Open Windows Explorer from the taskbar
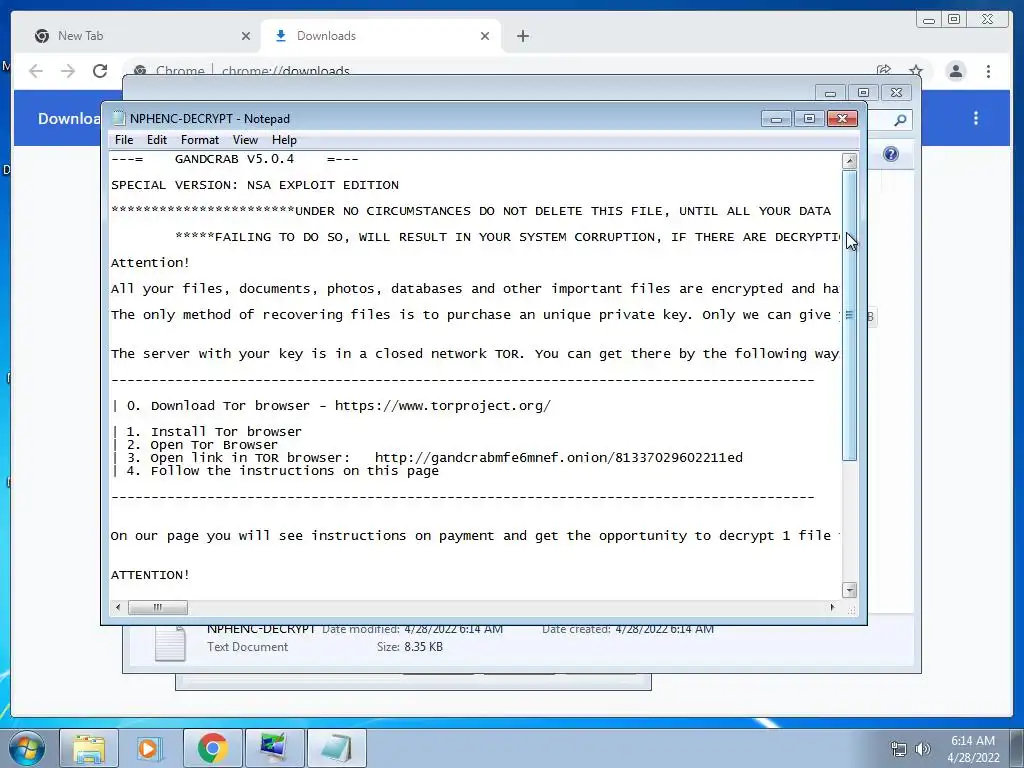Viewport: 1024px width, 768px height. [x=89, y=748]
